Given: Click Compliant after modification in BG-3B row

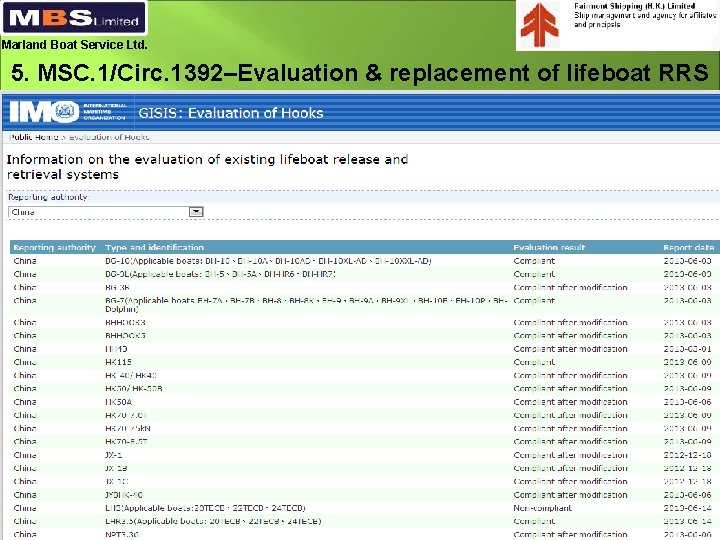Looking at the screenshot, I should 570,287.
